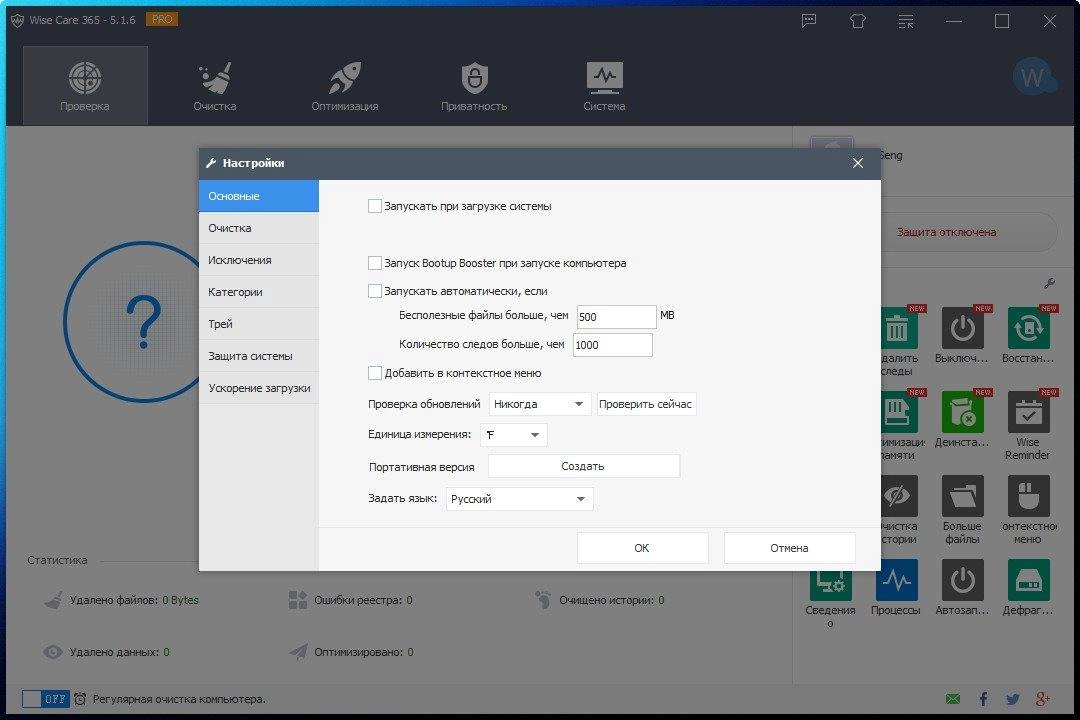Enable Запуск Bootup Booster checkbox
This screenshot has width=1080, height=720.
(x=375, y=263)
